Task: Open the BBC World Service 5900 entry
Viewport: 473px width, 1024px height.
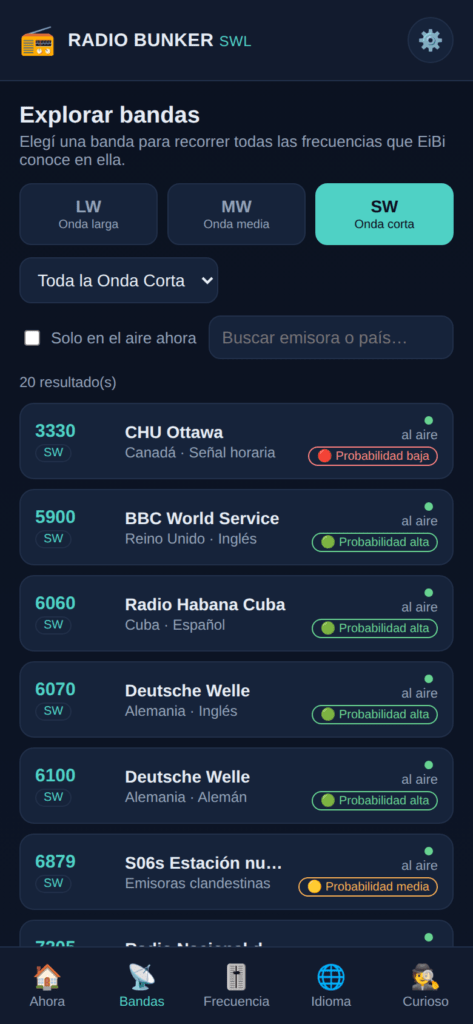Action: click(x=236, y=527)
